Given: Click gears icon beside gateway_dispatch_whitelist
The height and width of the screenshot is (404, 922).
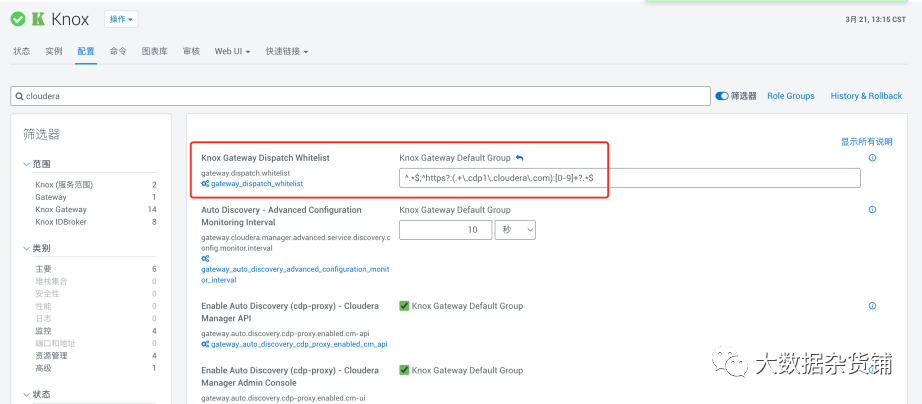Looking at the screenshot, I should tap(205, 183).
